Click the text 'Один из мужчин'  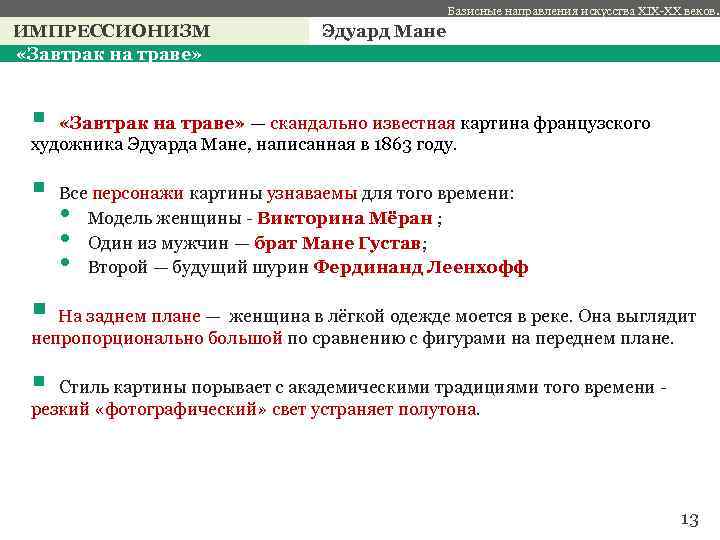(158, 243)
